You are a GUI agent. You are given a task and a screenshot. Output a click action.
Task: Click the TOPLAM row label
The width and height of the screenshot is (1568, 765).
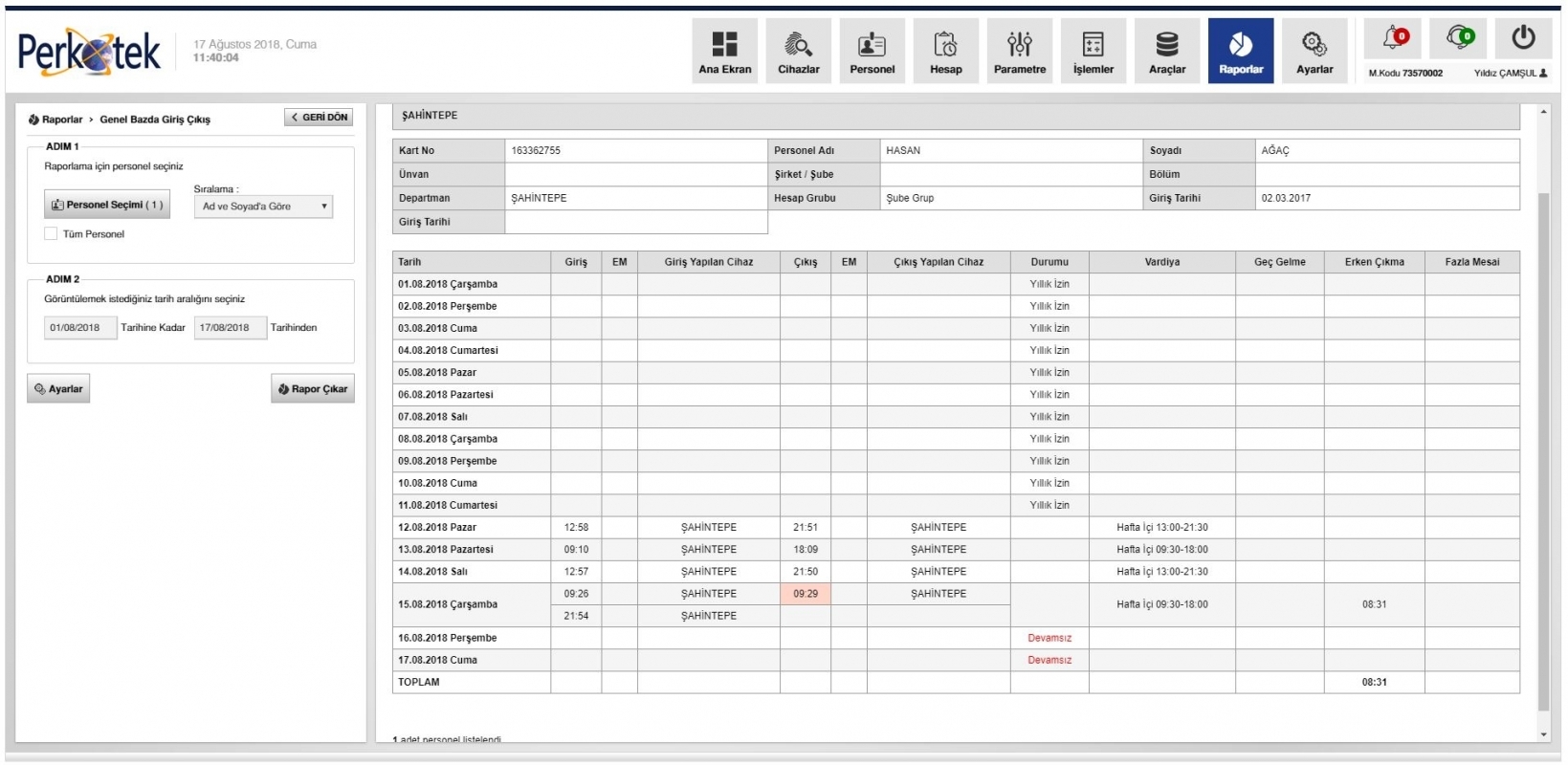tap(419, 682)
